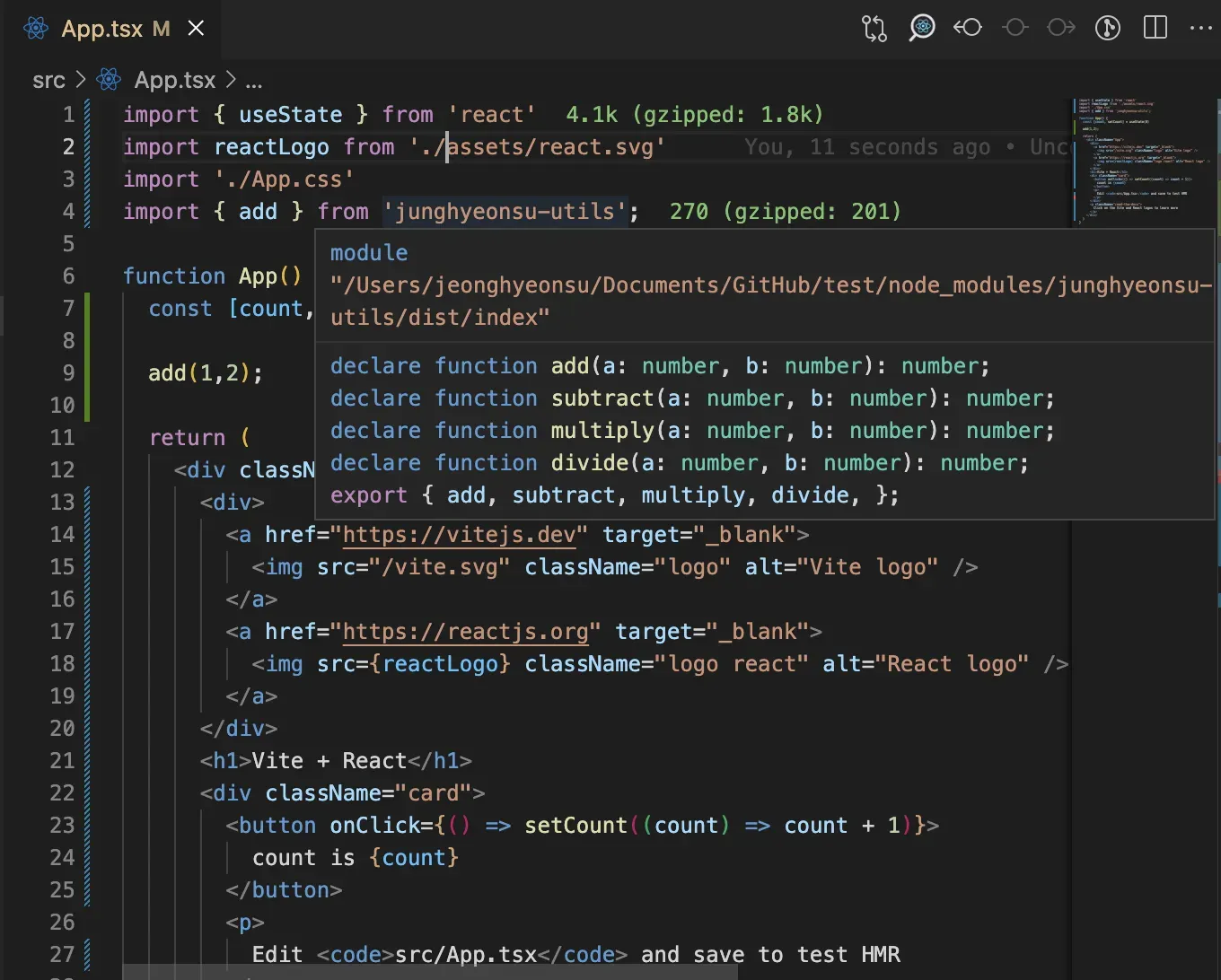
Task: Click the code minimap preview
Action: coord(1140,162)
